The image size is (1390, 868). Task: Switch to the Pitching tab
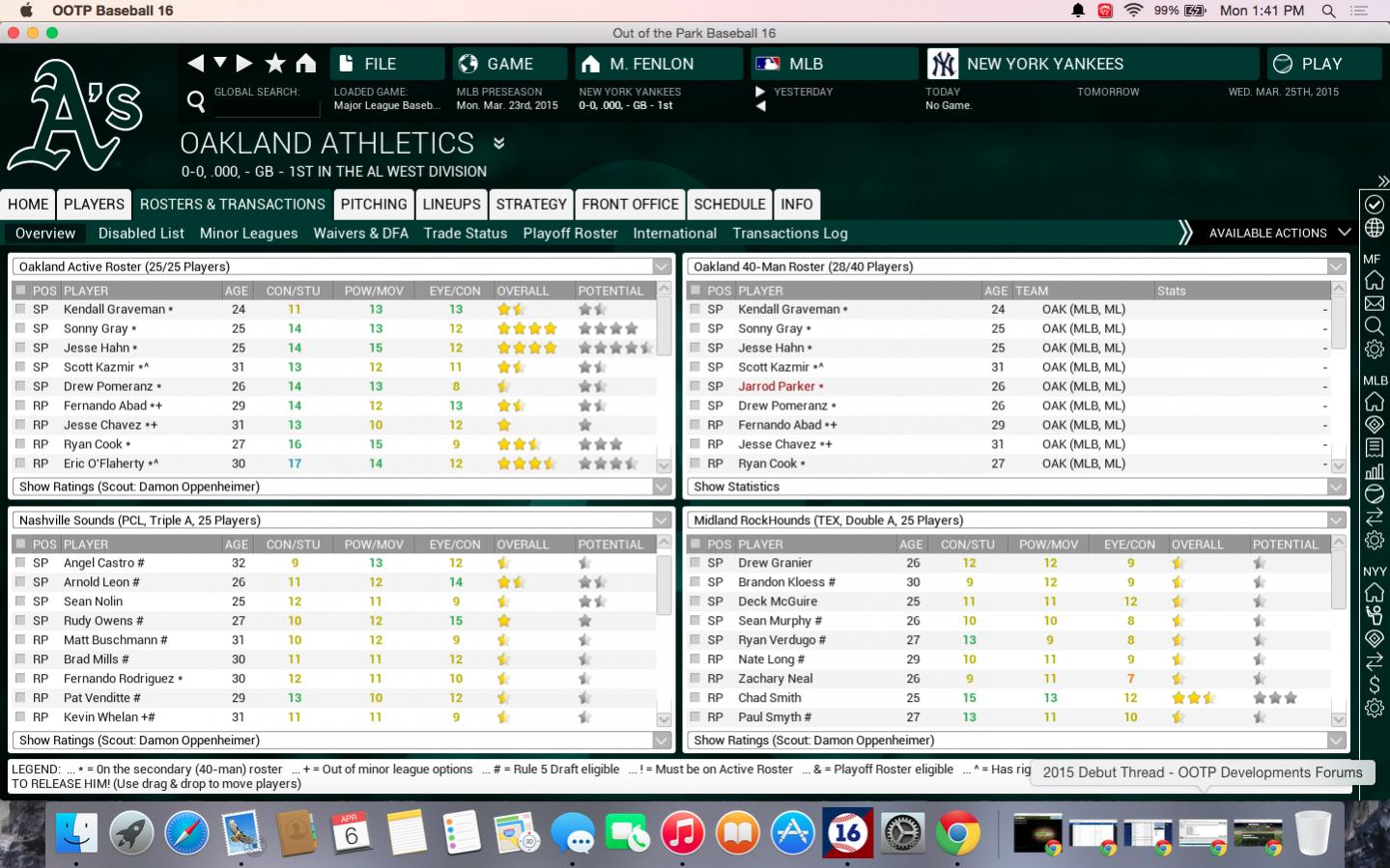tap(374, 205)
